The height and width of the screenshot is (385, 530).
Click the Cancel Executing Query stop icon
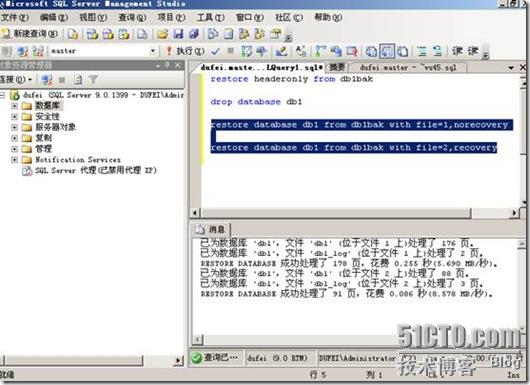click(x=231, y=51)
